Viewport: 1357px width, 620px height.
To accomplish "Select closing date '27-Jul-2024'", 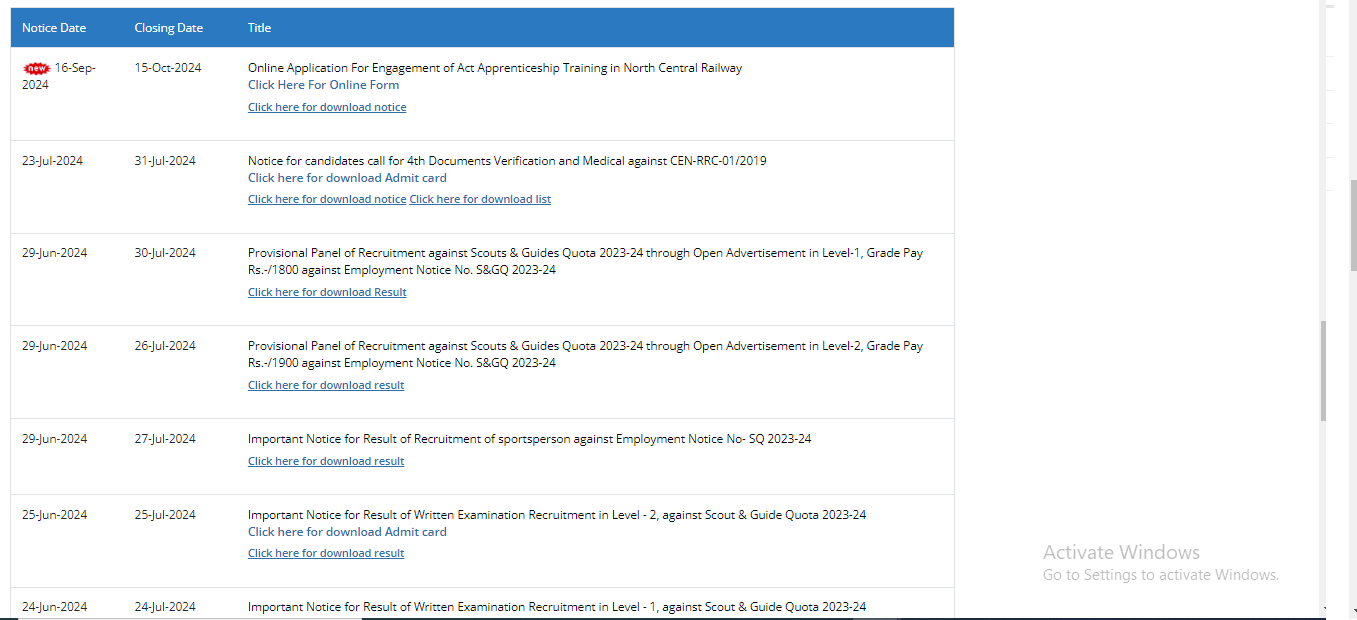I will (165, 439).
